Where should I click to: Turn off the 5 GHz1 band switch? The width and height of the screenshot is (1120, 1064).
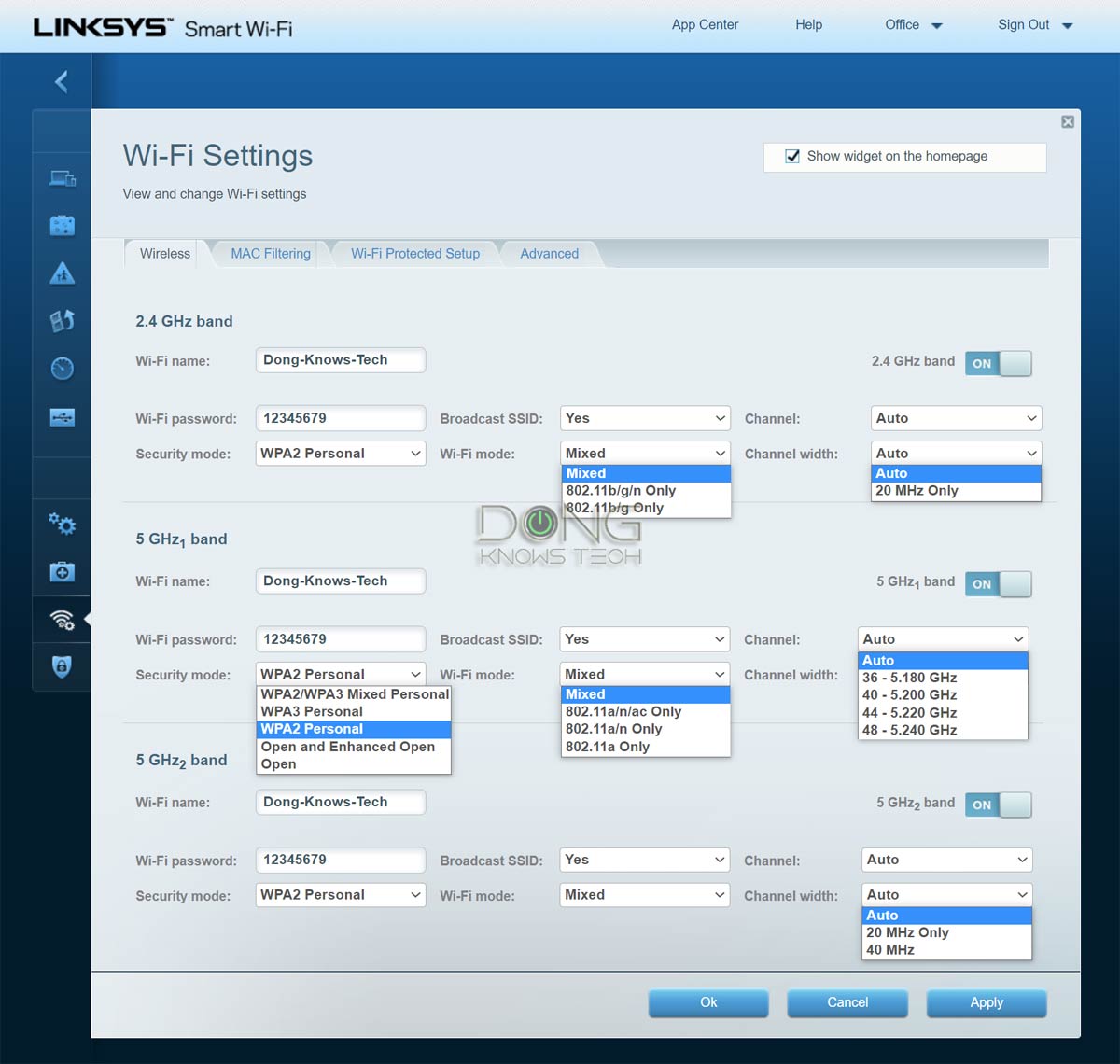click(998, 584)
